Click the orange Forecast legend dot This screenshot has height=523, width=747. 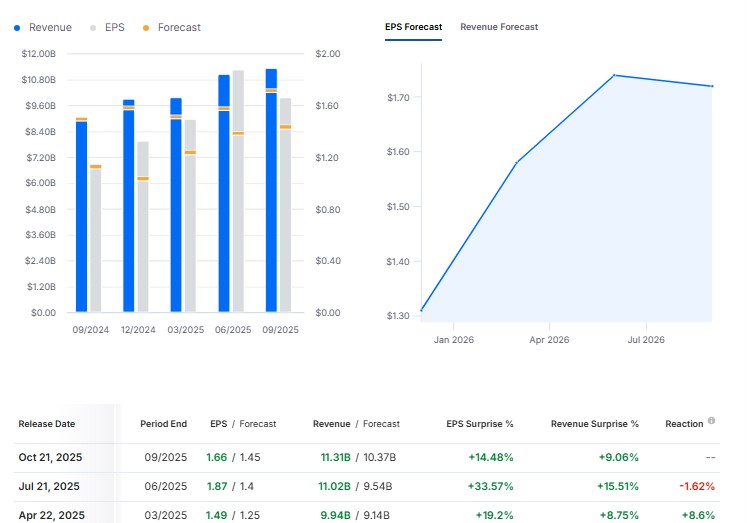point(147,27)
